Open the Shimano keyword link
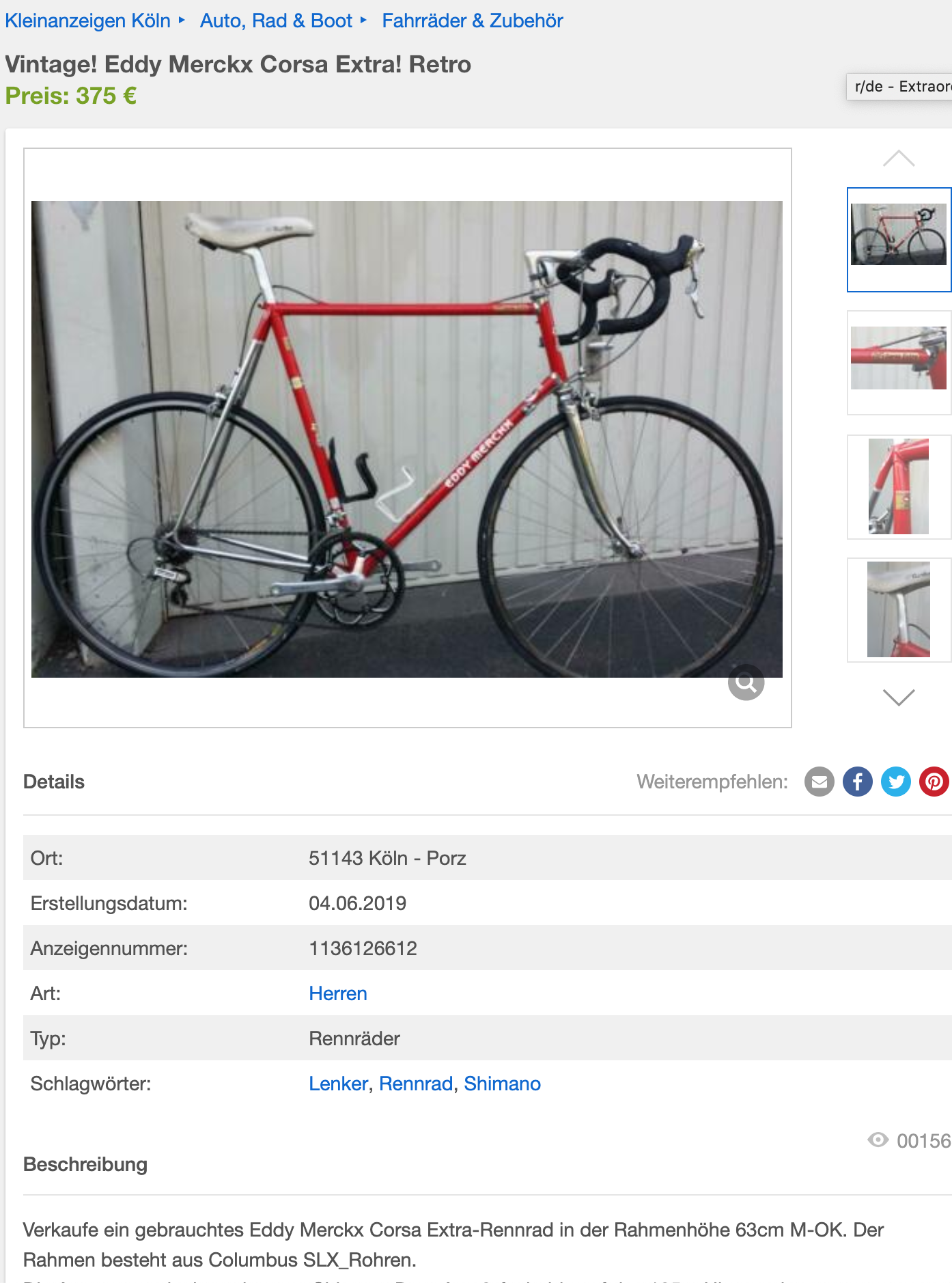Viewport: 952px width, 1283px height. pyautogui.click(x=503, y=1084)
